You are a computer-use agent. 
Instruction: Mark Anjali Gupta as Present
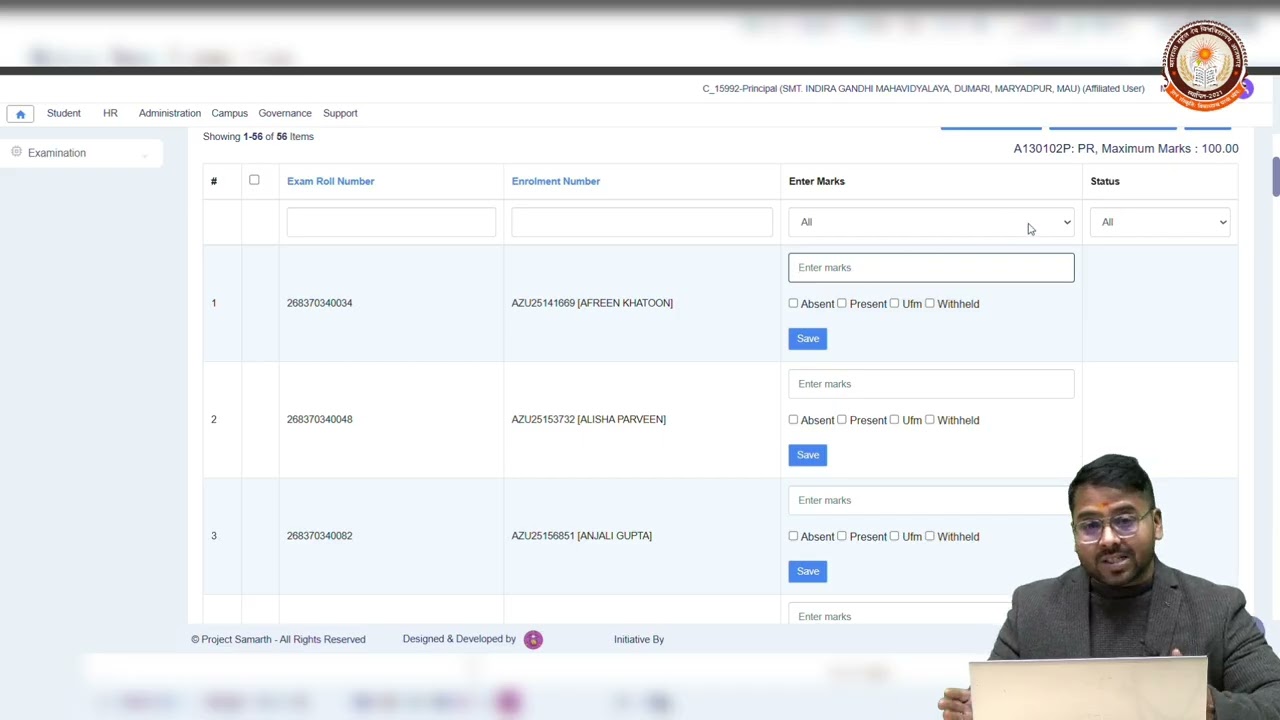coord(842,536)
